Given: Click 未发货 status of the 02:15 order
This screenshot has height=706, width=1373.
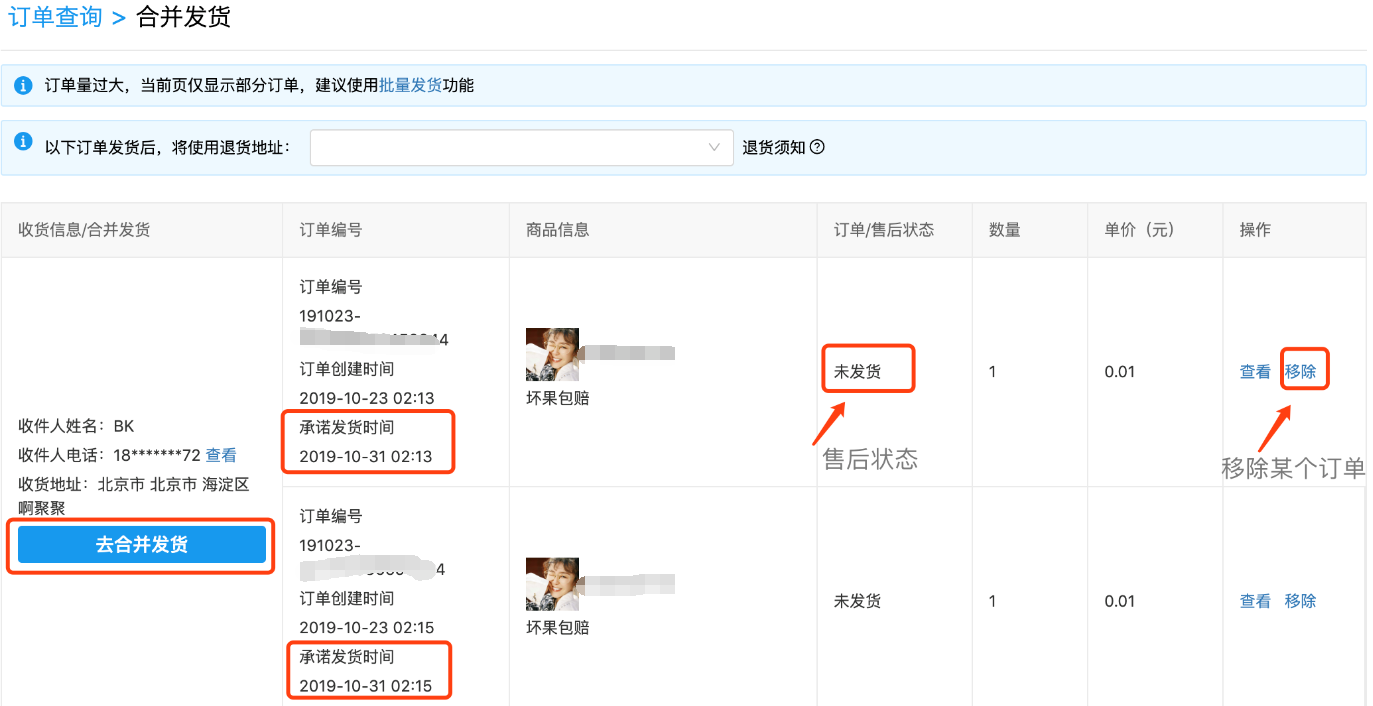Looking at the screenshot, I should (x=858, y=601).
